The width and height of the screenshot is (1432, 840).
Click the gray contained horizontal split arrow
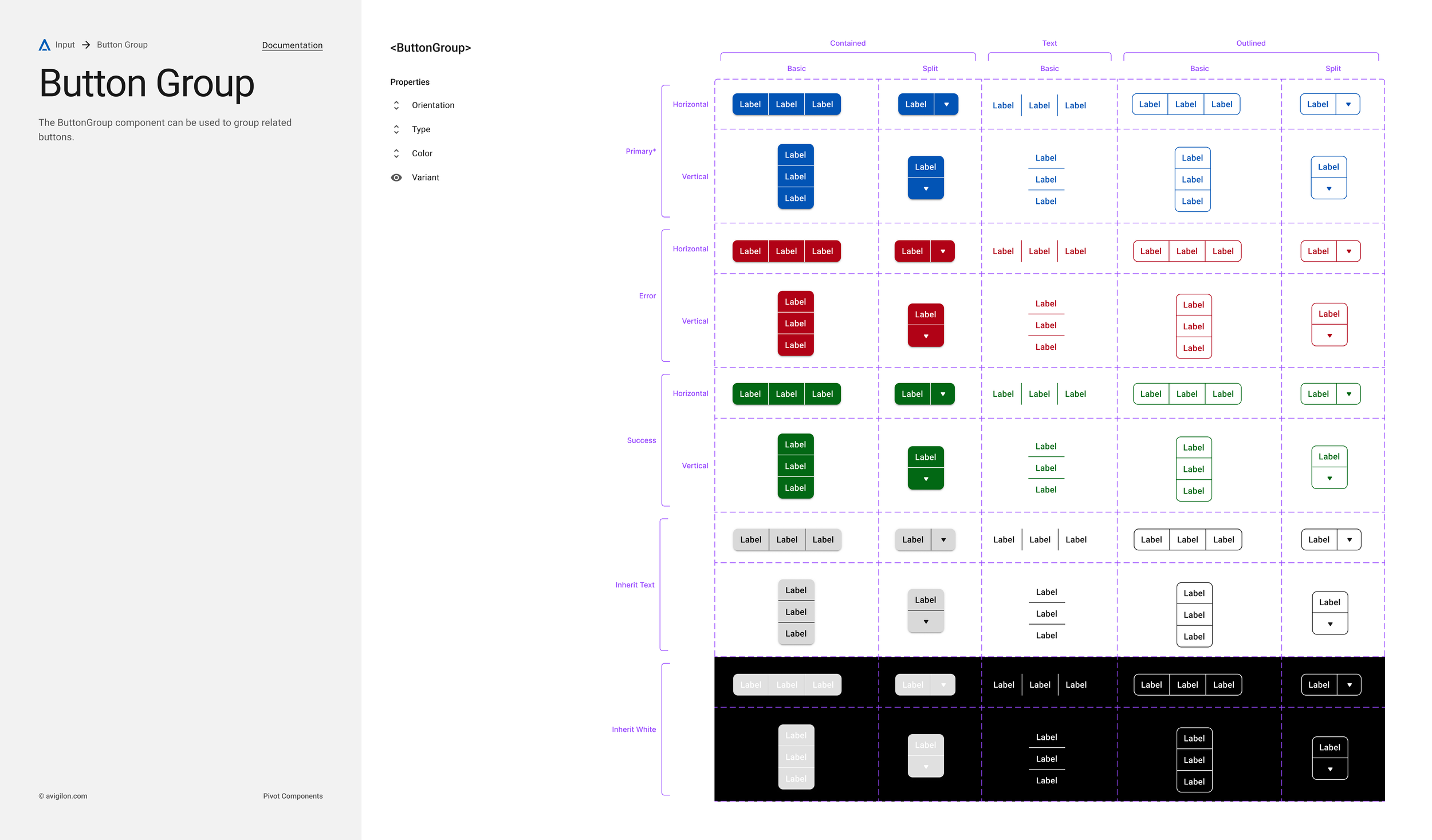pyautogui.click(x=943, y=539)
